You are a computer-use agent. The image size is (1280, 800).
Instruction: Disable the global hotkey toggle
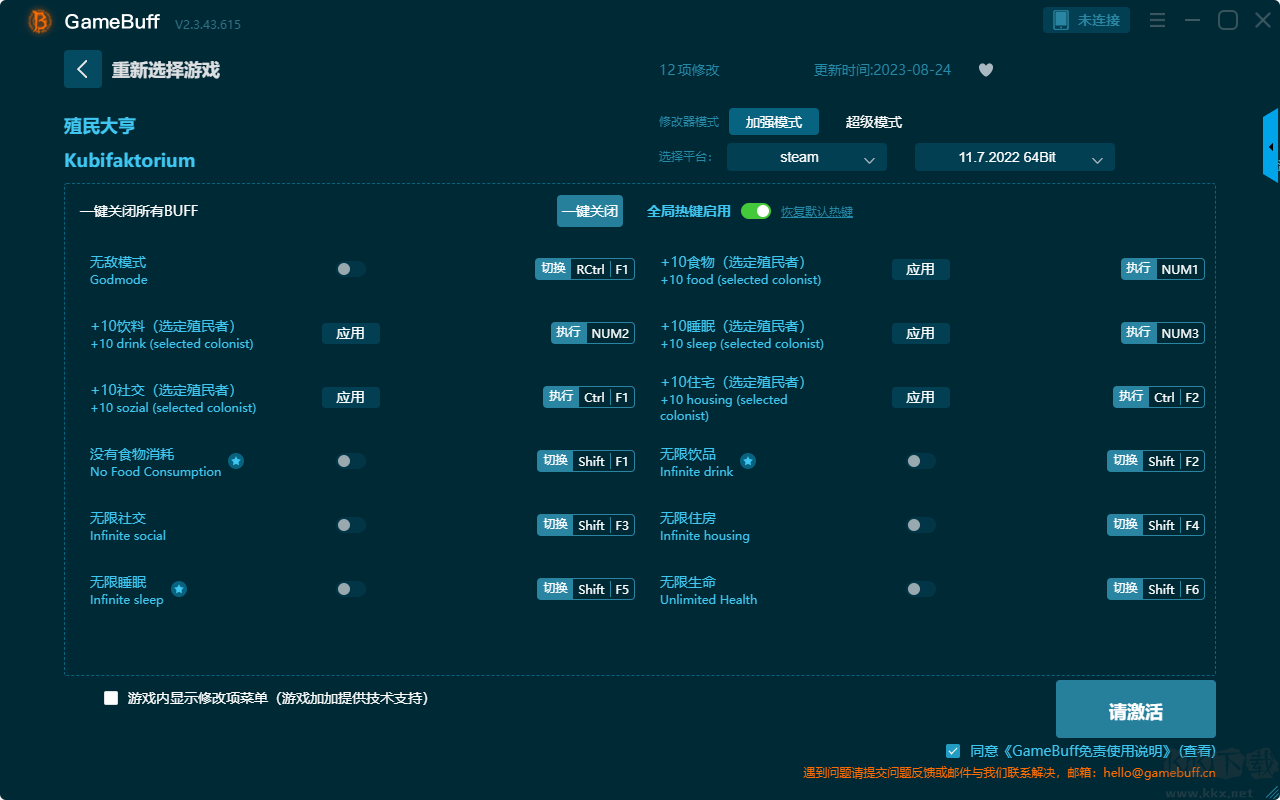(756, 211)
